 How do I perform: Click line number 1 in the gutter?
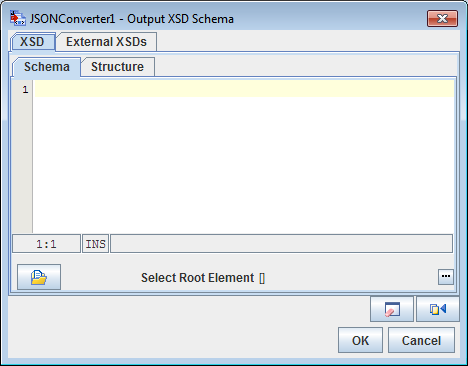point(25,89)
